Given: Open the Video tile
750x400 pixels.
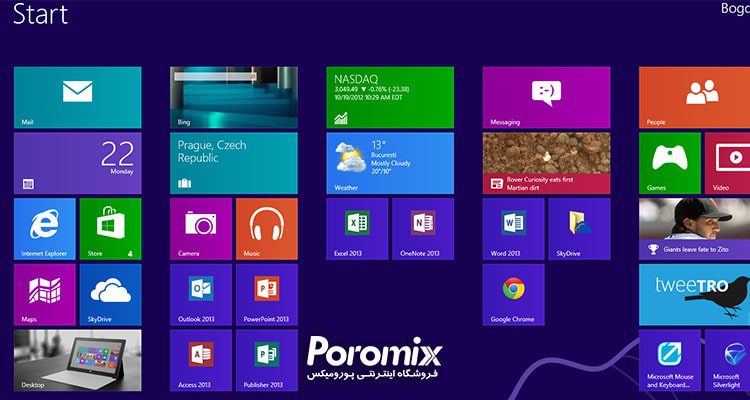Looking at the screenshot, I should (728, 163).
